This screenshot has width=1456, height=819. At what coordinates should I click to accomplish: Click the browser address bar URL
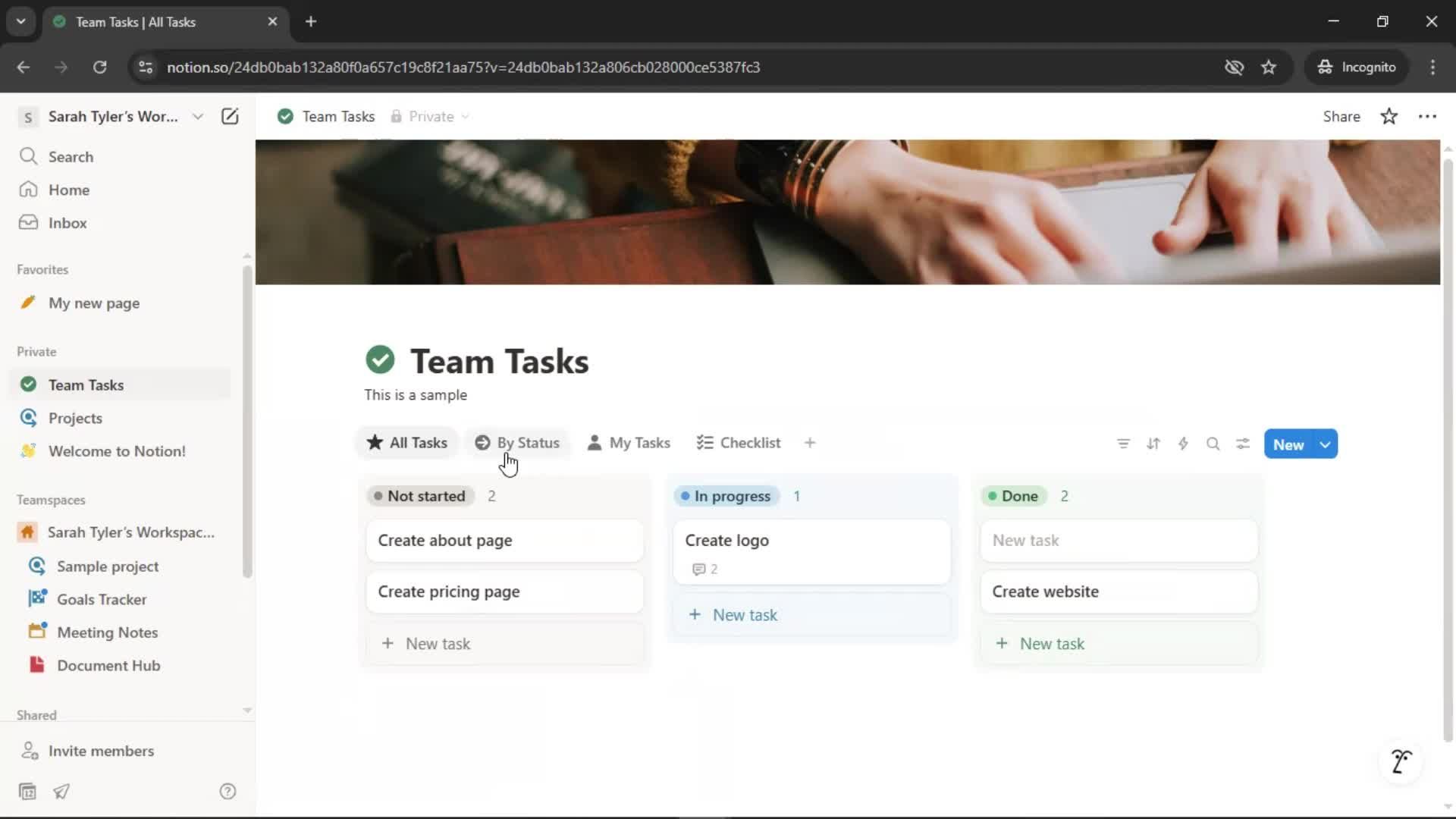click(x=463, y=67)
